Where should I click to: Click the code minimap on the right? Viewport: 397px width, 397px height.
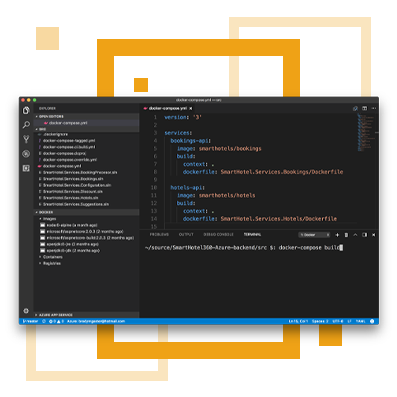(x=366, y=132)
